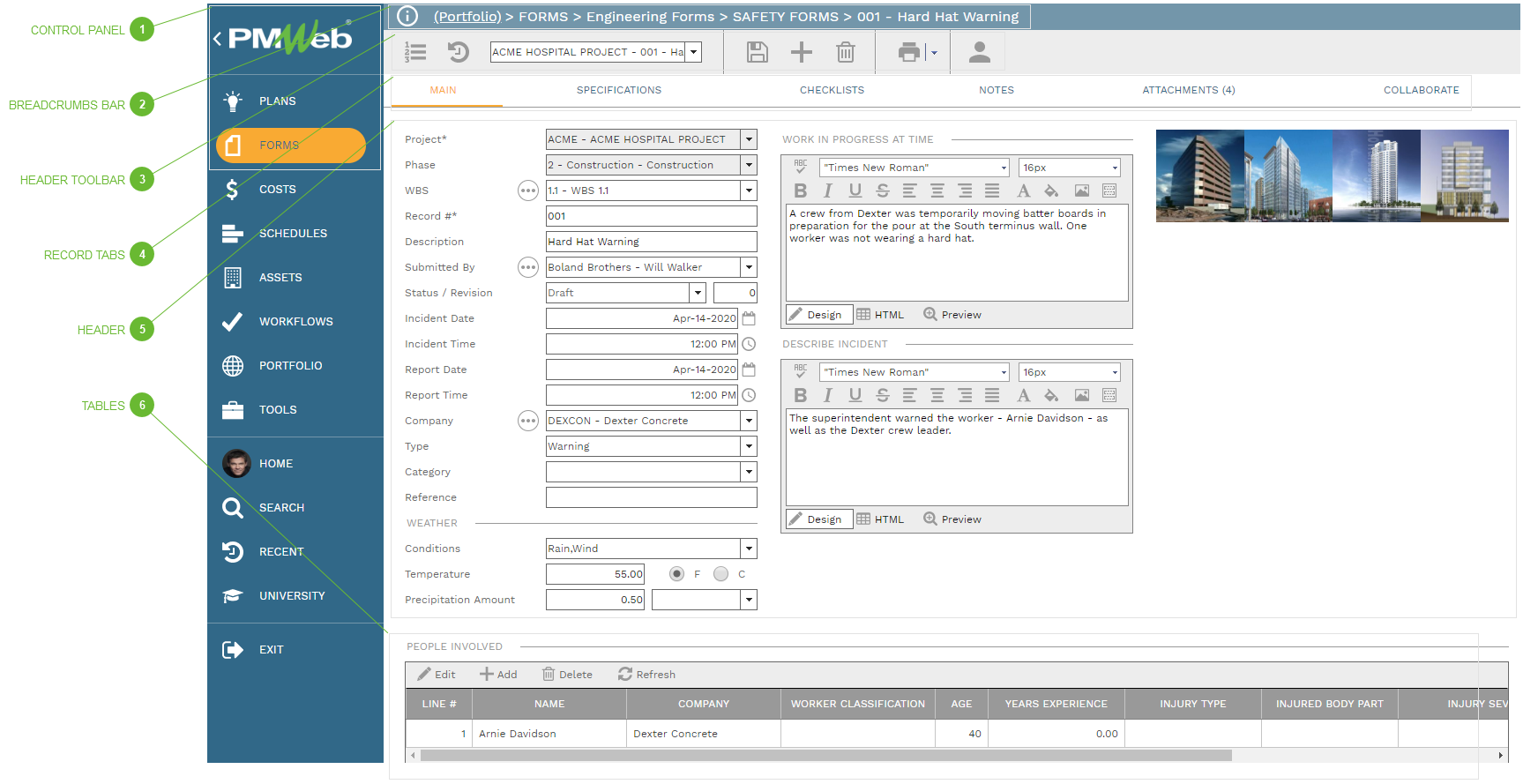Click Edit in People Involved table
Image resolution: width=1523 pixels, height=784 pixels.
click(x=437, y=675)
